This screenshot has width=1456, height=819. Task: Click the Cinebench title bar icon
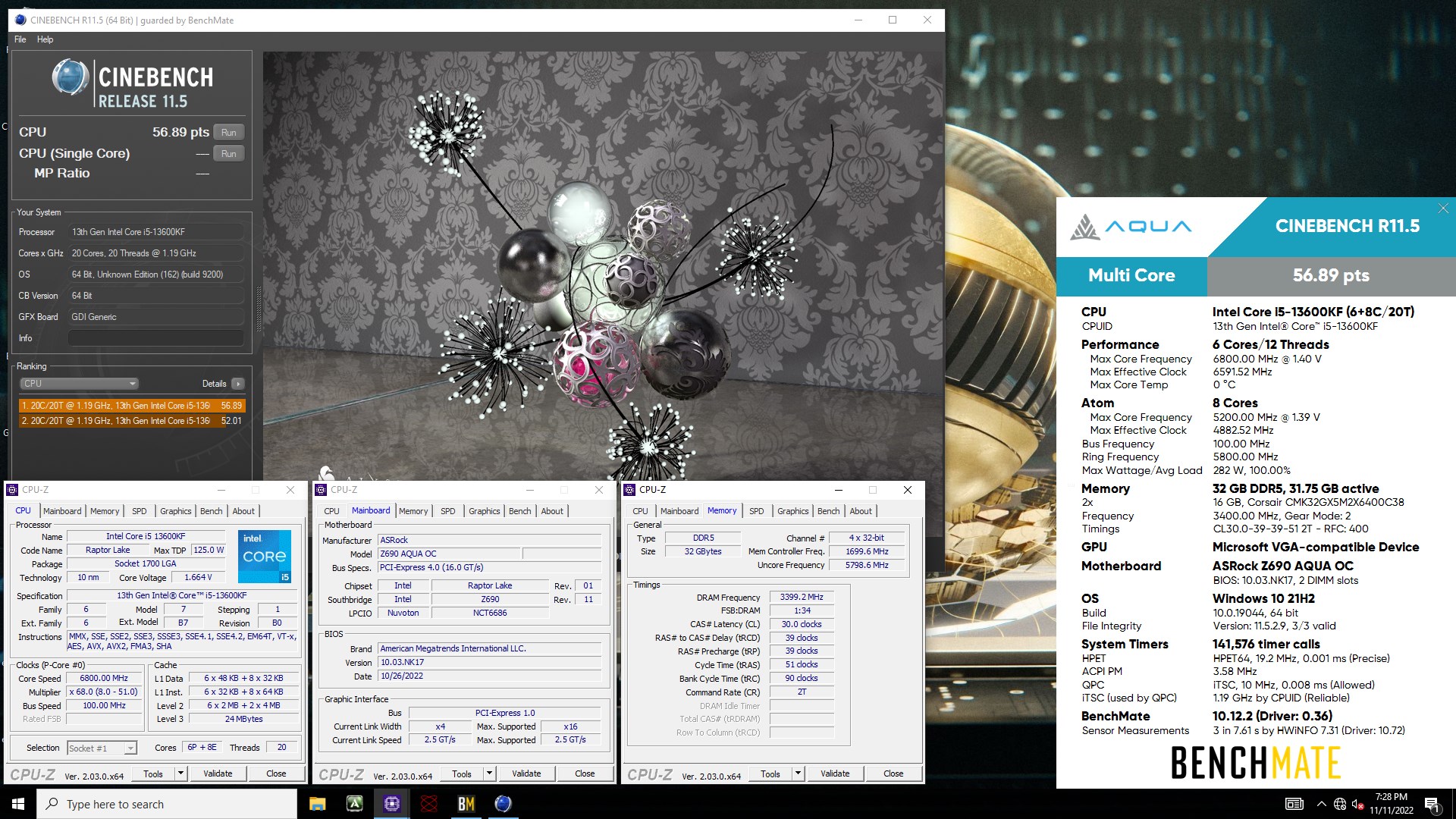(x=20, y=20)
